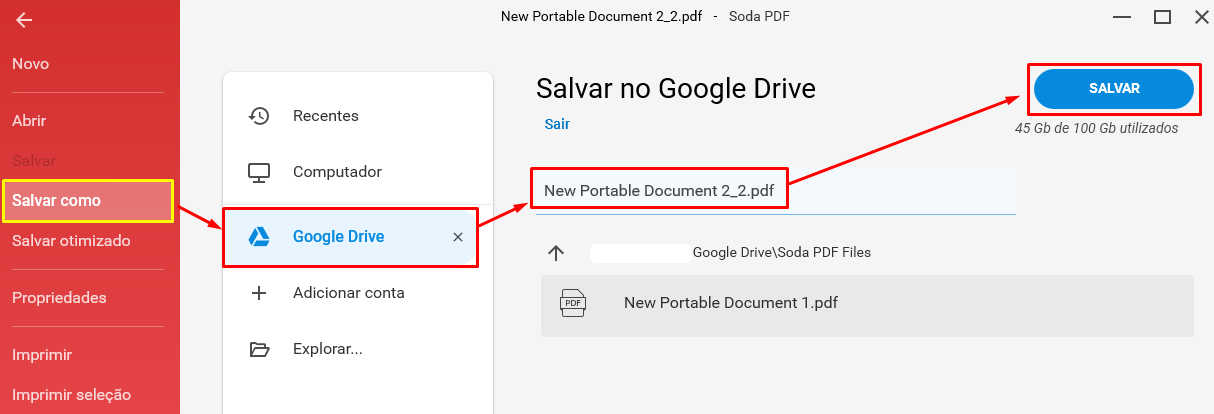Select the Computador monitor icon
The image size is (1214, 414).
pyautogui.click(x=259, y=172)
